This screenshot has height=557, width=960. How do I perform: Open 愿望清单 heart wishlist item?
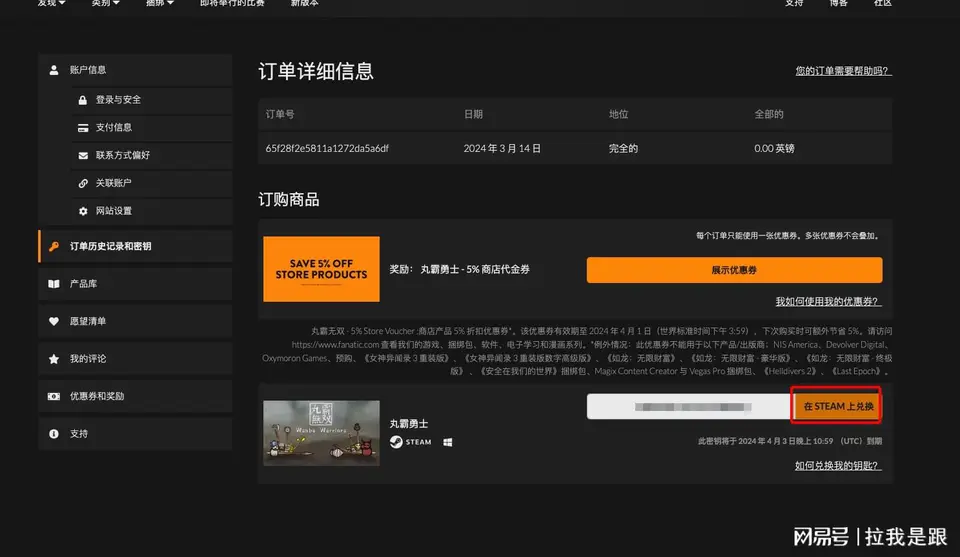click(x=135, y=321)
